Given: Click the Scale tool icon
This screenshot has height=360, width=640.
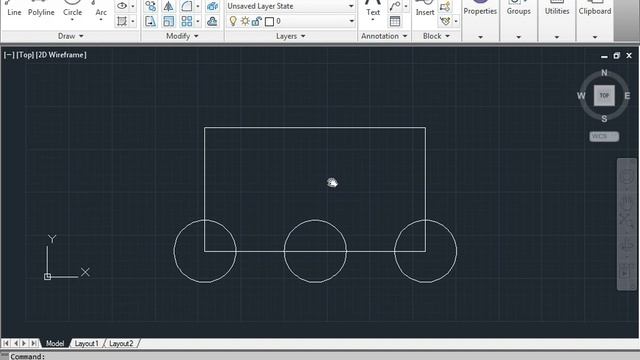Looking at the screenshot, I should click(x=168, y=21).
